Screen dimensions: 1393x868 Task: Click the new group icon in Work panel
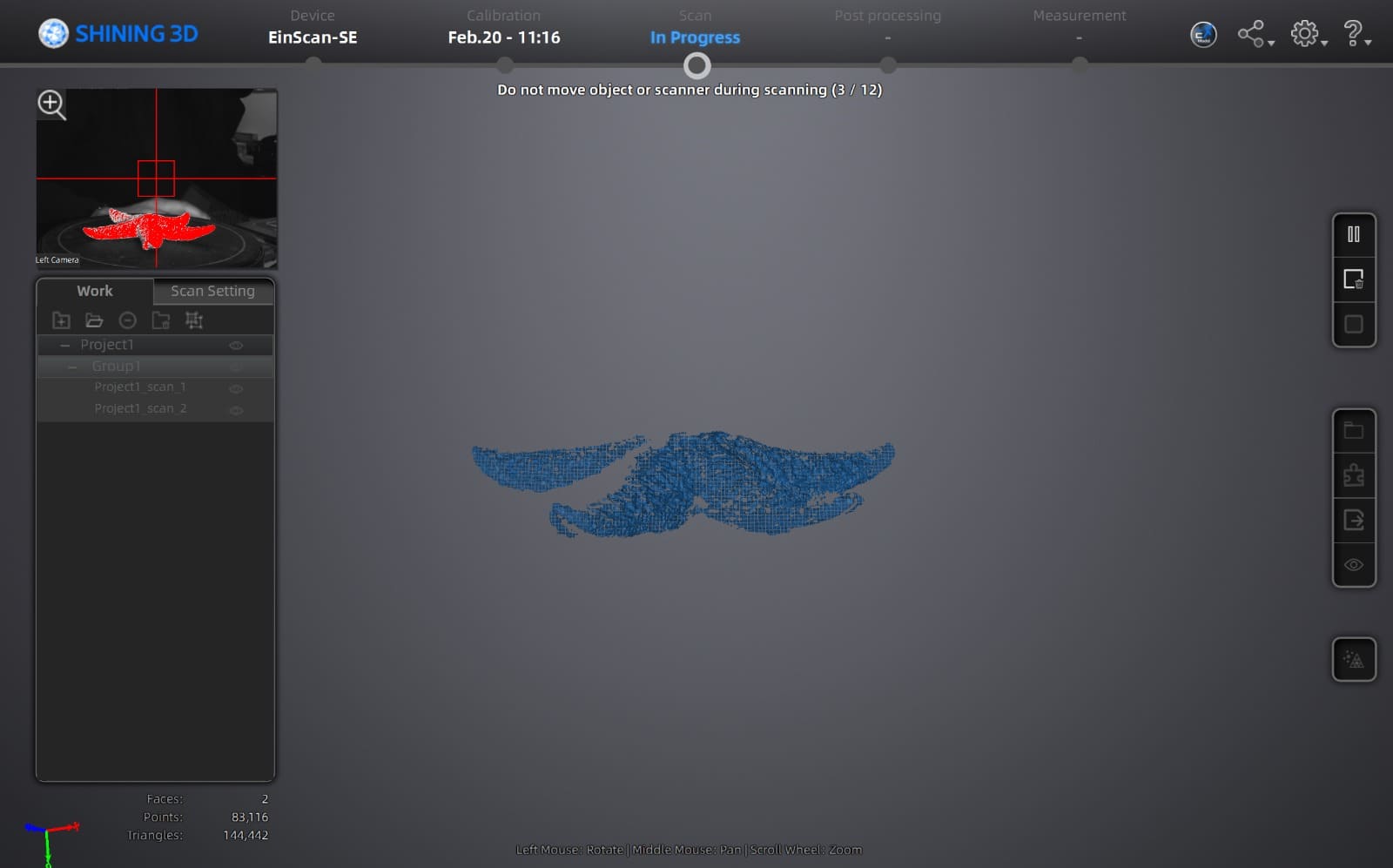click(61, 320)
